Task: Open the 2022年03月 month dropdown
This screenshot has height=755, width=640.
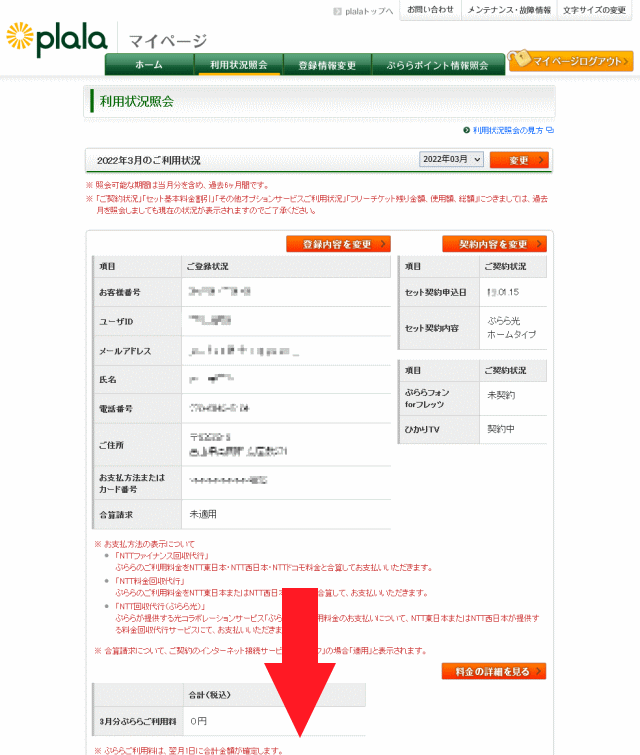Action: click(451, 159)
